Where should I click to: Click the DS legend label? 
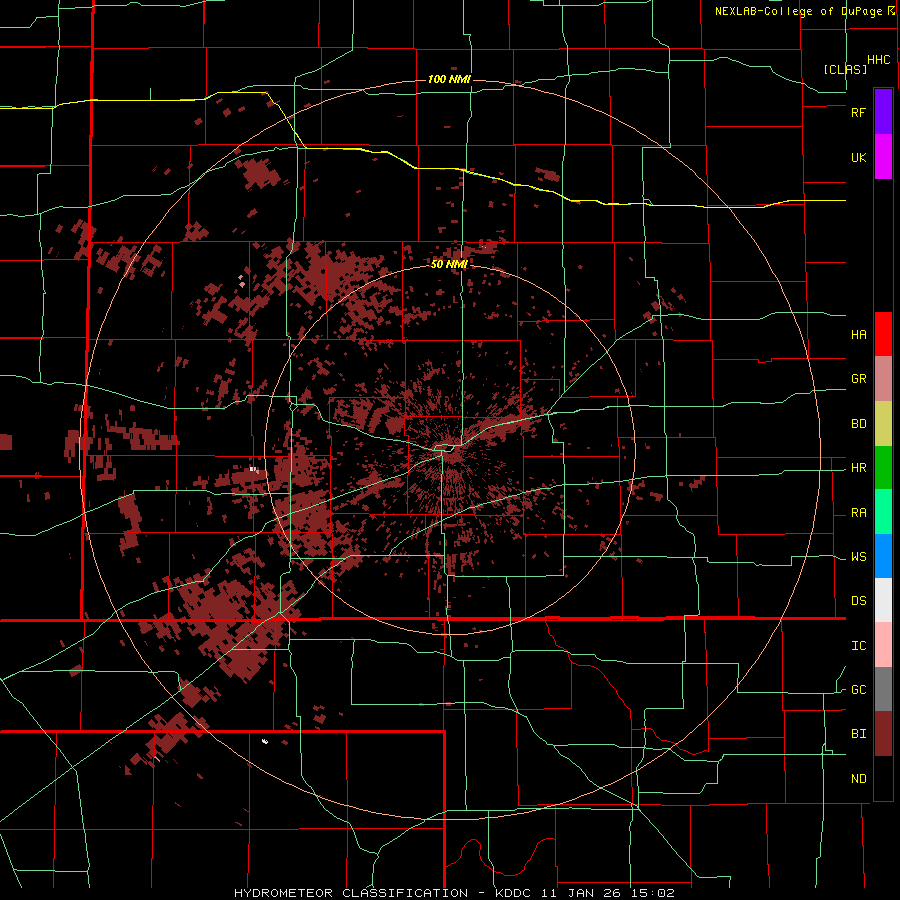pos(858,601)
